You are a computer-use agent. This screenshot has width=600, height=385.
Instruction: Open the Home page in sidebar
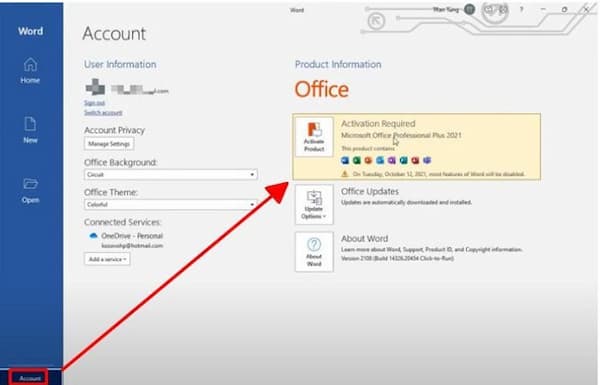(30, 70)
